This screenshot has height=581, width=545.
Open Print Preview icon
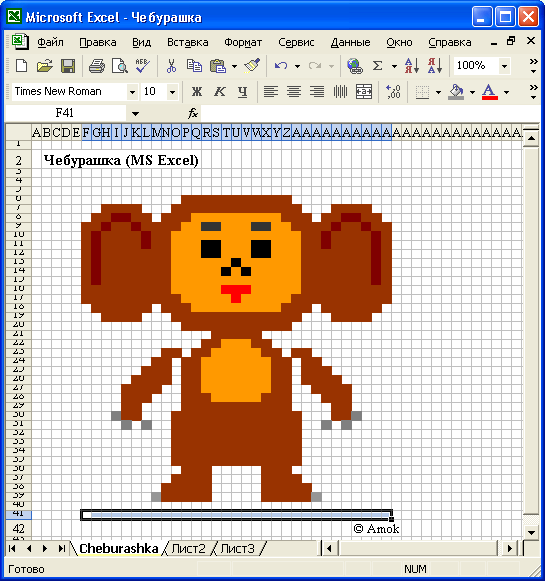tap(120, 66)
